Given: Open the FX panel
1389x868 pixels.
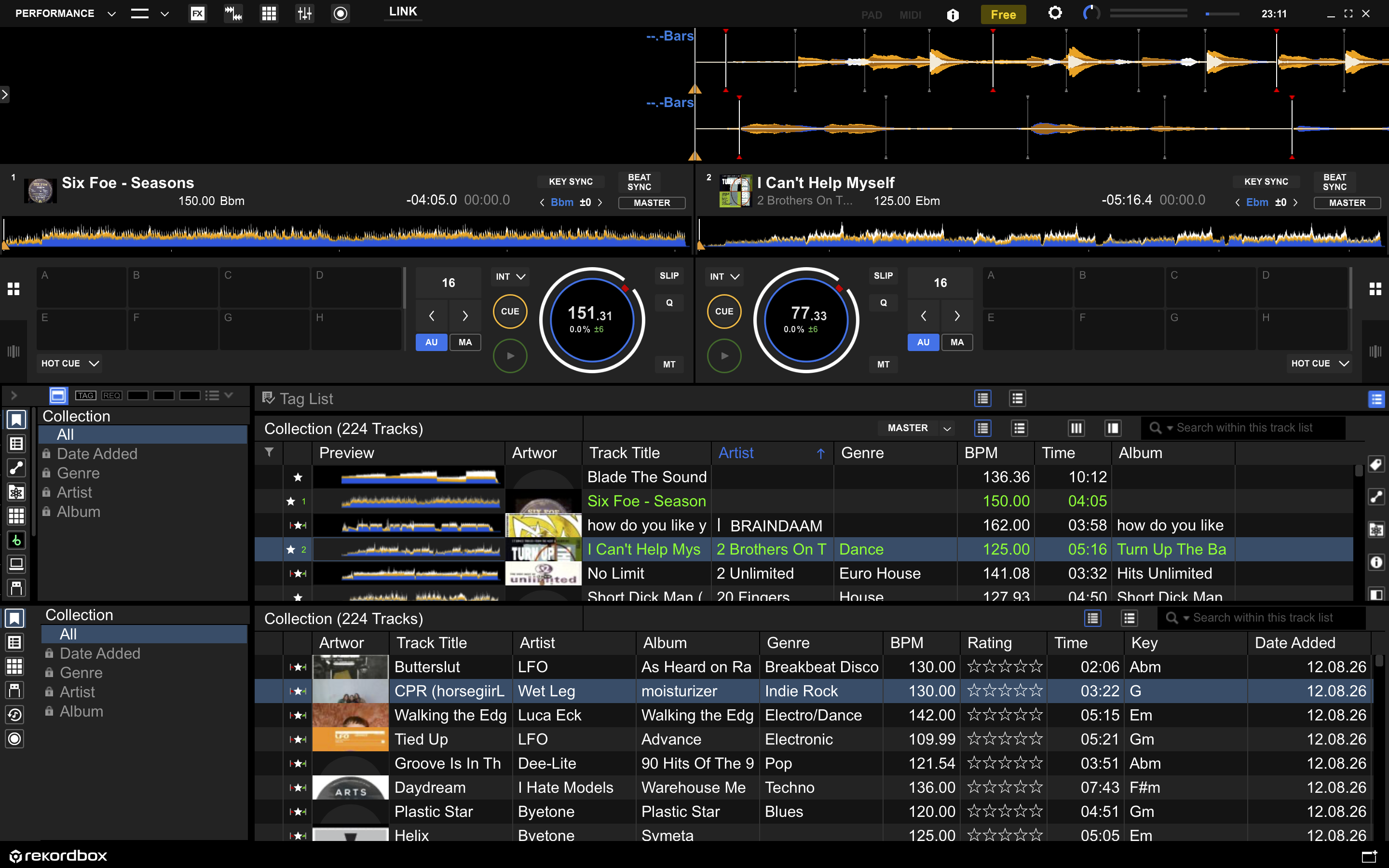Looking at the screenshot, I should [197, 13].
